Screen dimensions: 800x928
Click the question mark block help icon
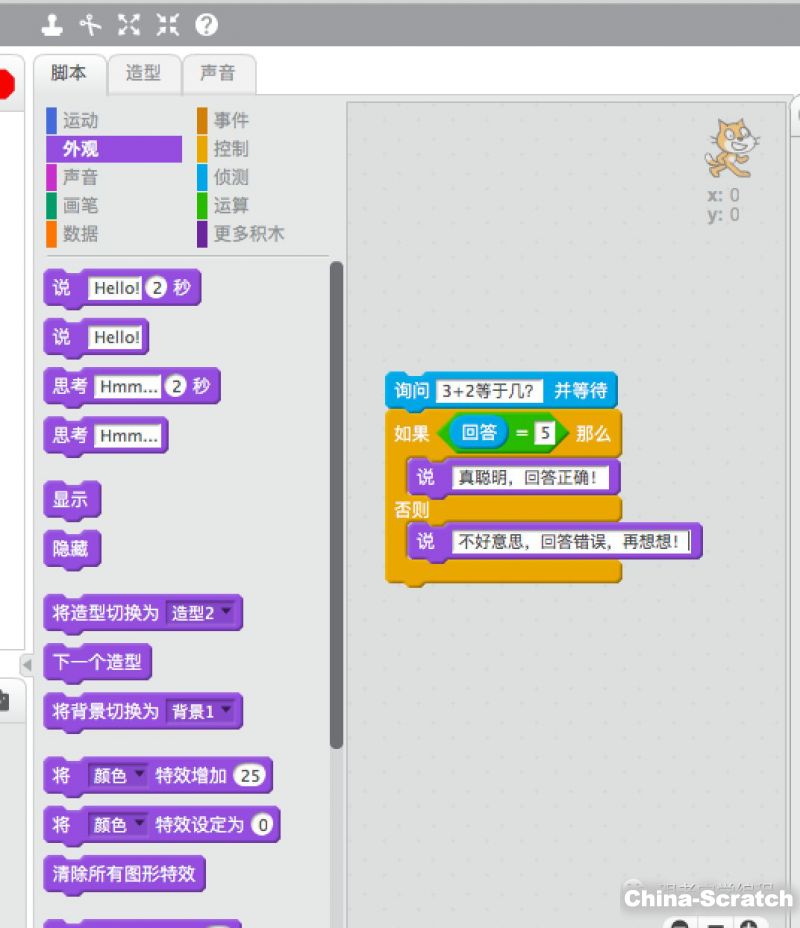206,24
